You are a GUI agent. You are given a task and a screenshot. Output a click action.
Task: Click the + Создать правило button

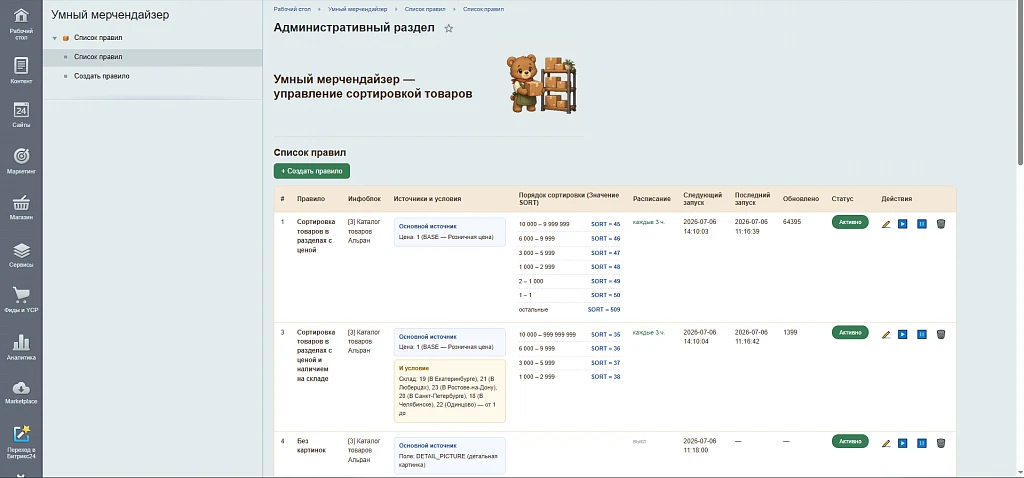pyautogui.click(x=312, y=171)
